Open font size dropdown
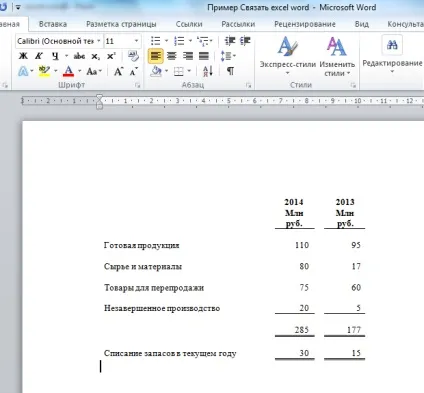Viewport: 424px width, 393px height. 136,41
